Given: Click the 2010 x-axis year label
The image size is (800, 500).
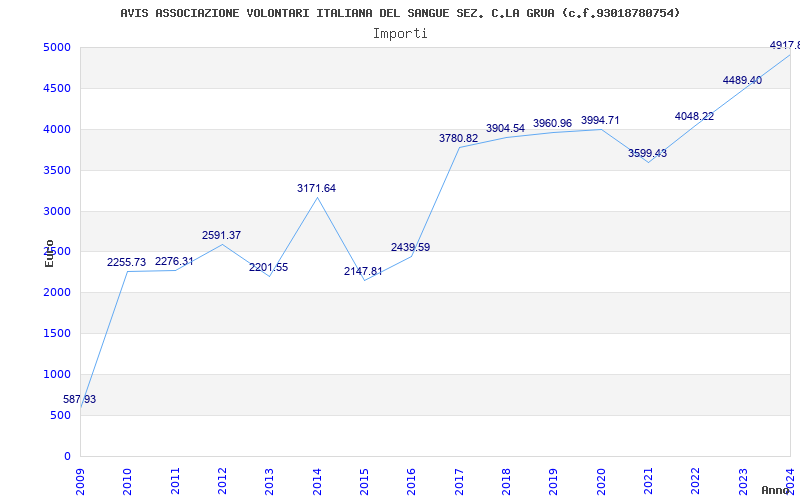Looking at the screenshot, I should (128, 482).
